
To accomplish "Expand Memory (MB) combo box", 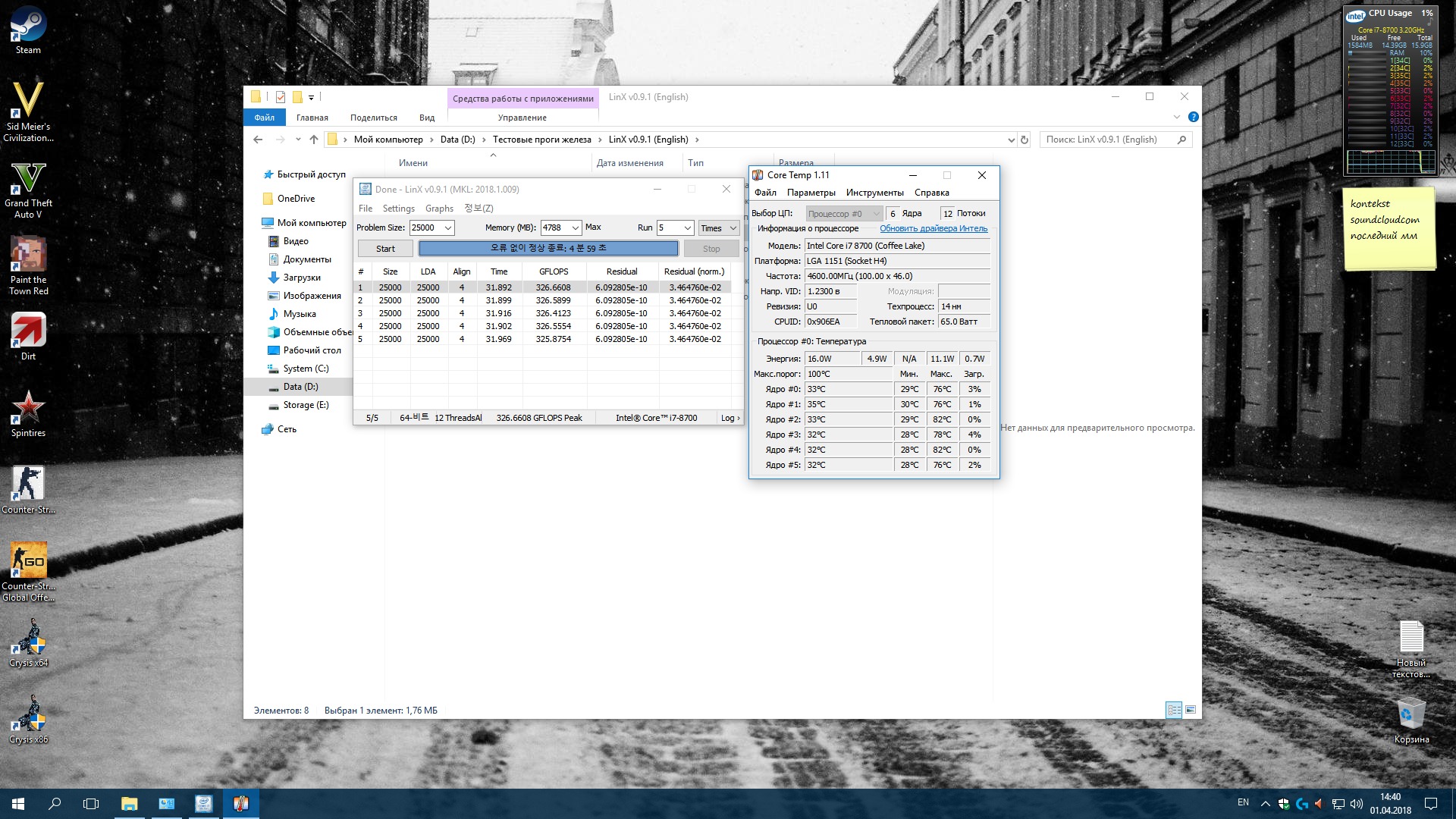I will point(575,227).
